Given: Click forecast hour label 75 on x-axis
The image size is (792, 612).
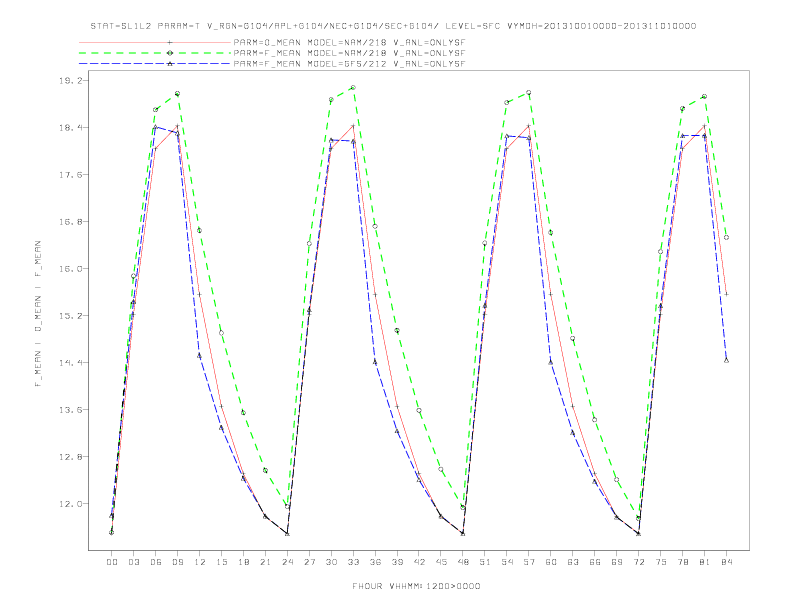Looking at the screenshot, I should (661, 562).
